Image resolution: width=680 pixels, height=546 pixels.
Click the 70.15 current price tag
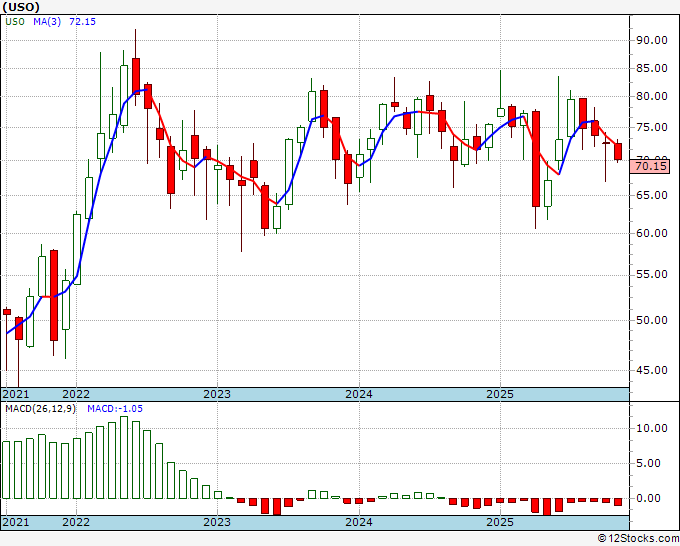tap(652, 166)
